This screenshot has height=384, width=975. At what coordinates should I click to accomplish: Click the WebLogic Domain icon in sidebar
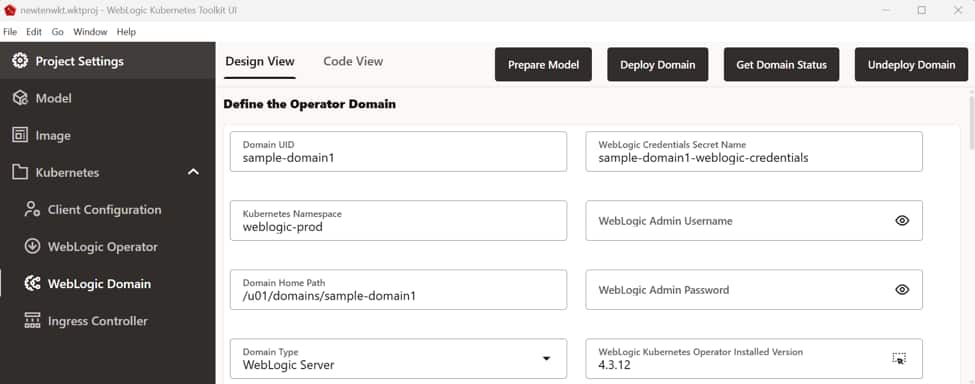(x=32, y=284)
